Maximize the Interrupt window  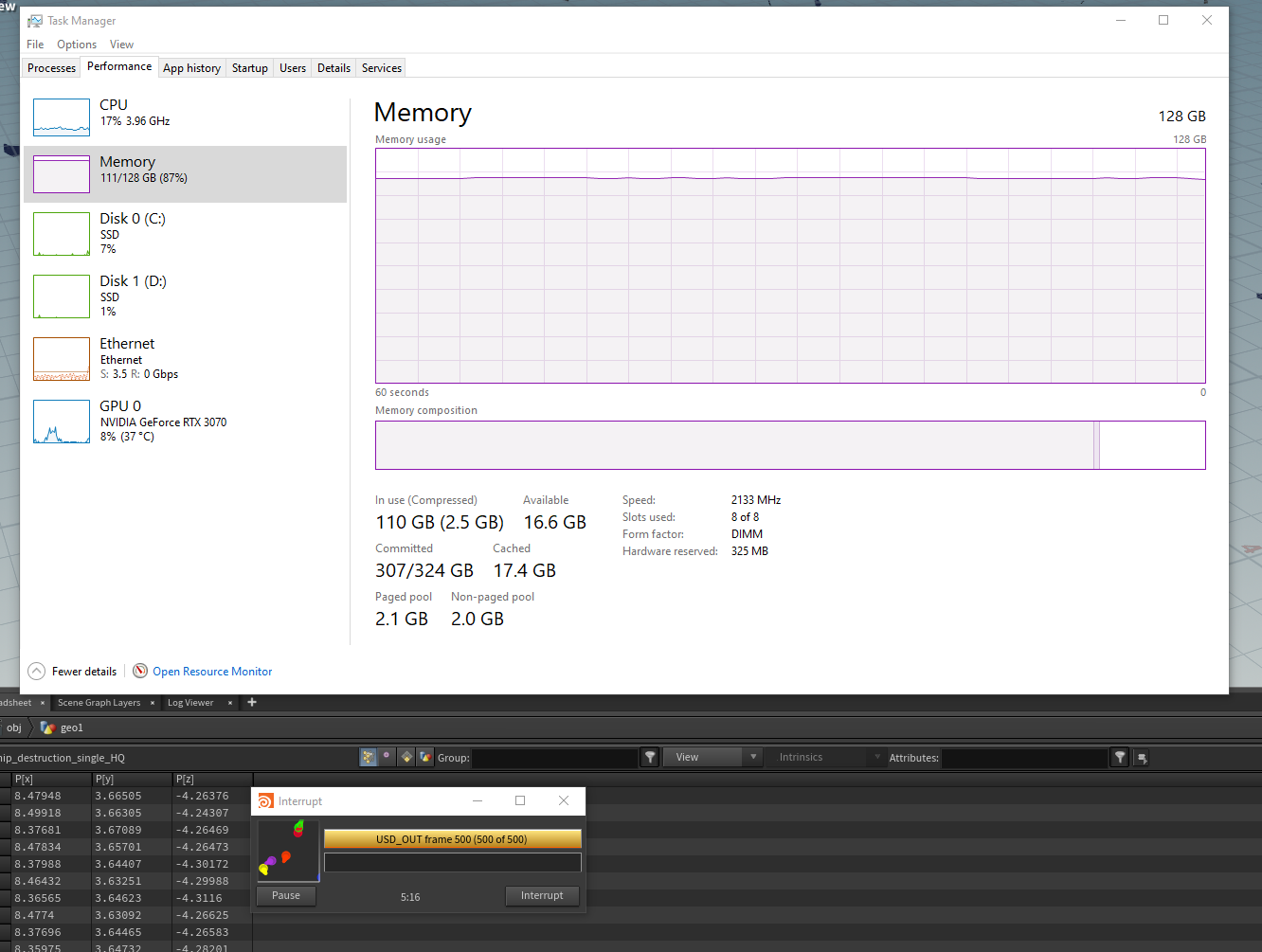pyautogui.click(x=520, y=800)
